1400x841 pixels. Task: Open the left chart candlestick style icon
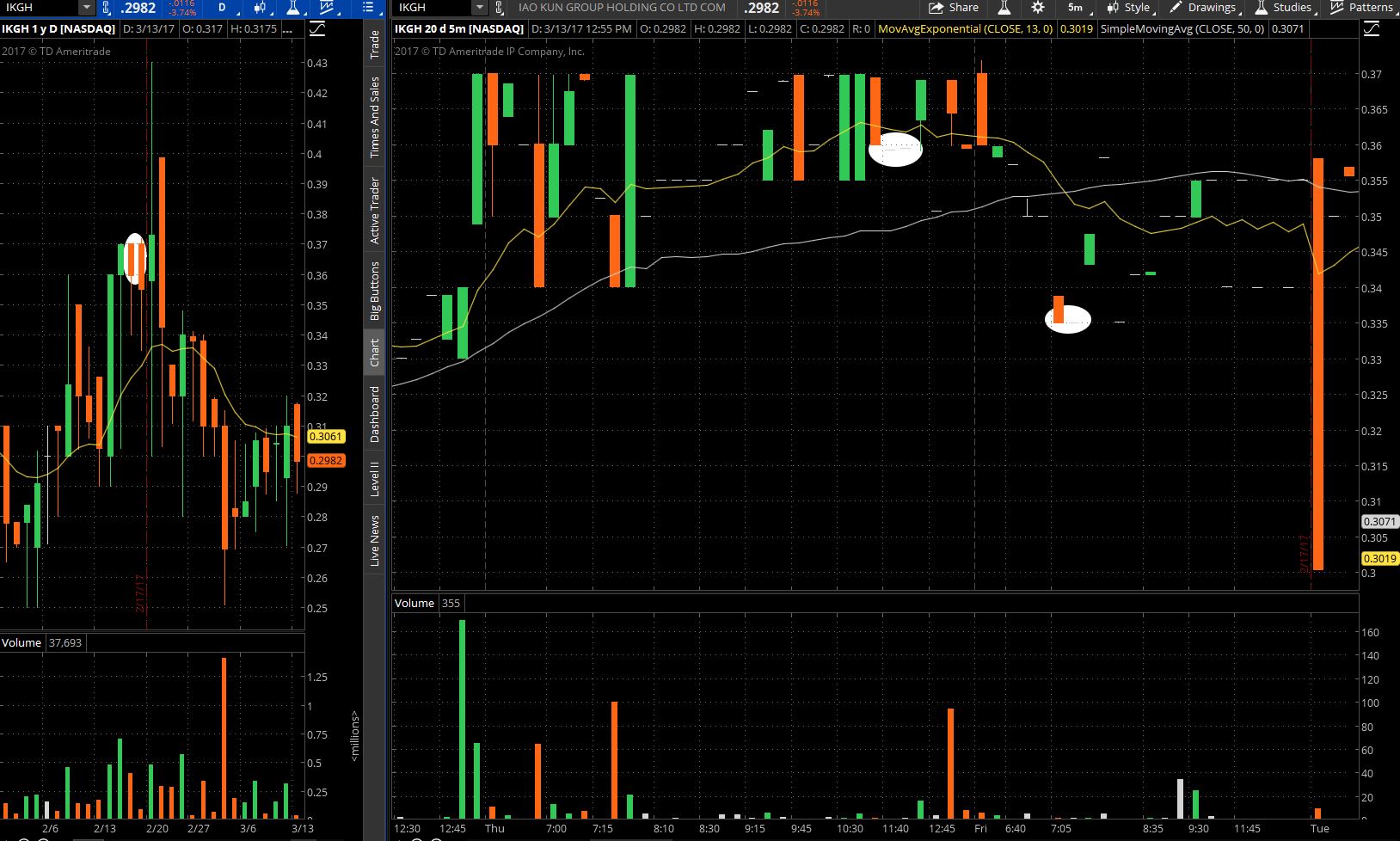tap(260, 8)
